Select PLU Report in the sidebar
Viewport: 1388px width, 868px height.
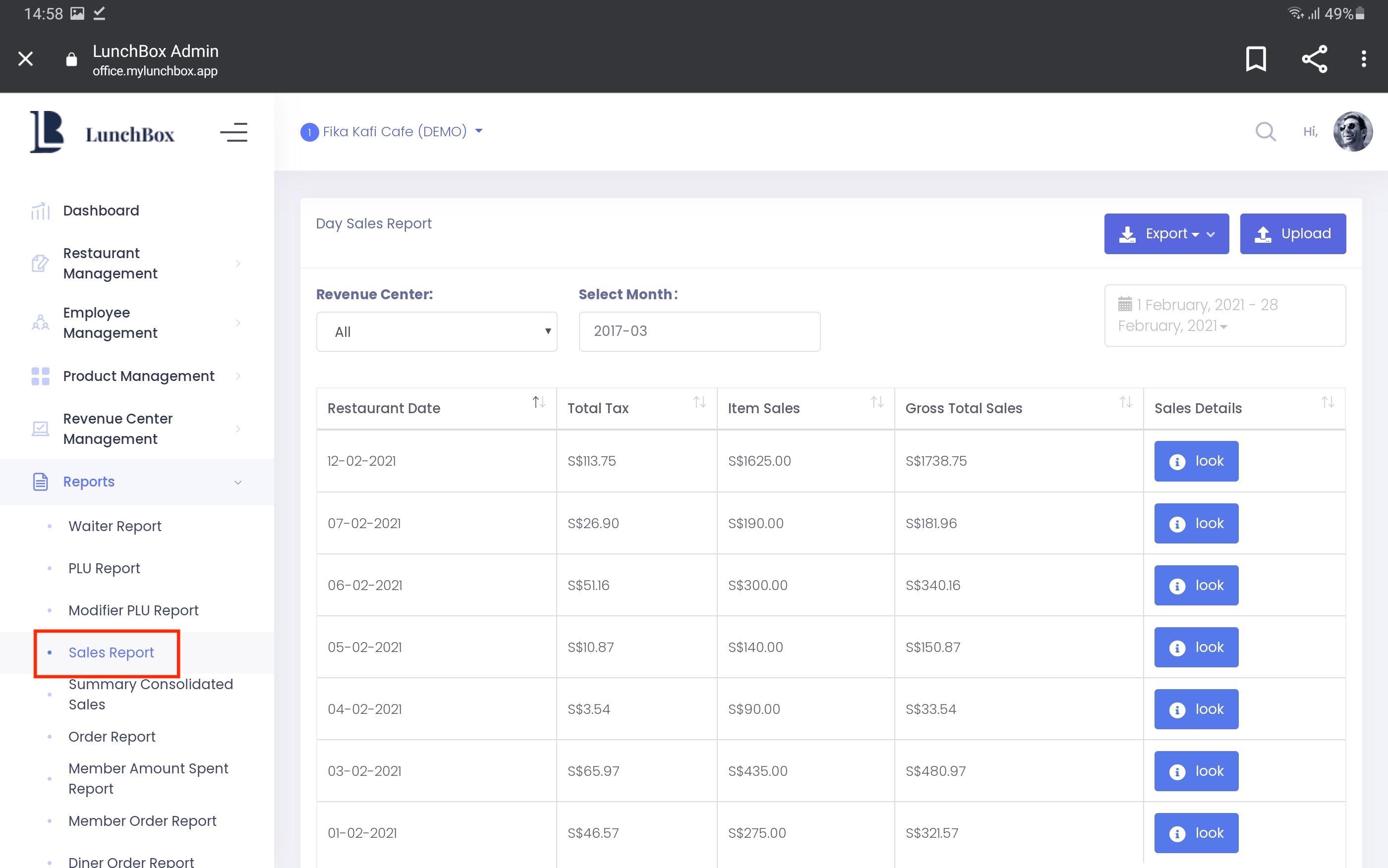click(x=104, y=568)
